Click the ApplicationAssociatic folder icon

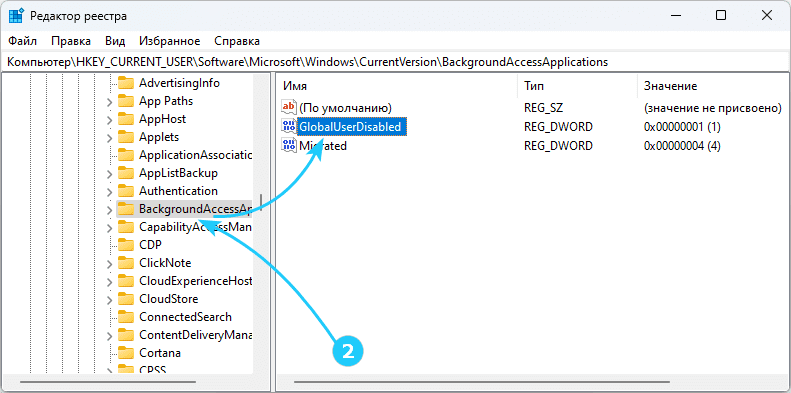126,155
